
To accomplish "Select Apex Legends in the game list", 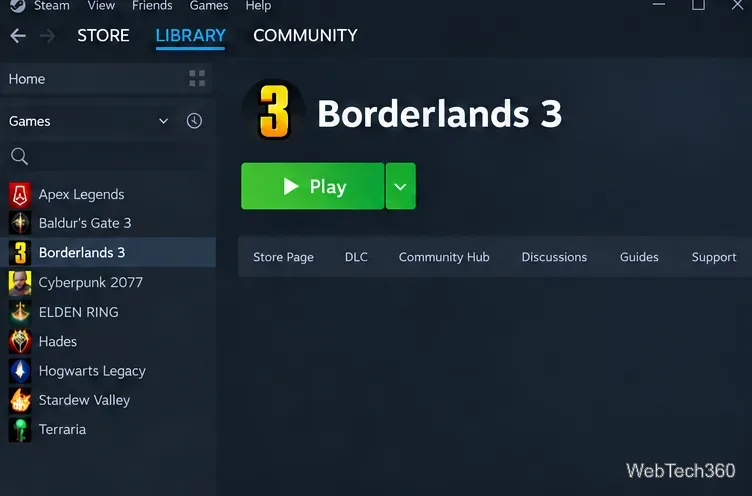I will [108, 194].
